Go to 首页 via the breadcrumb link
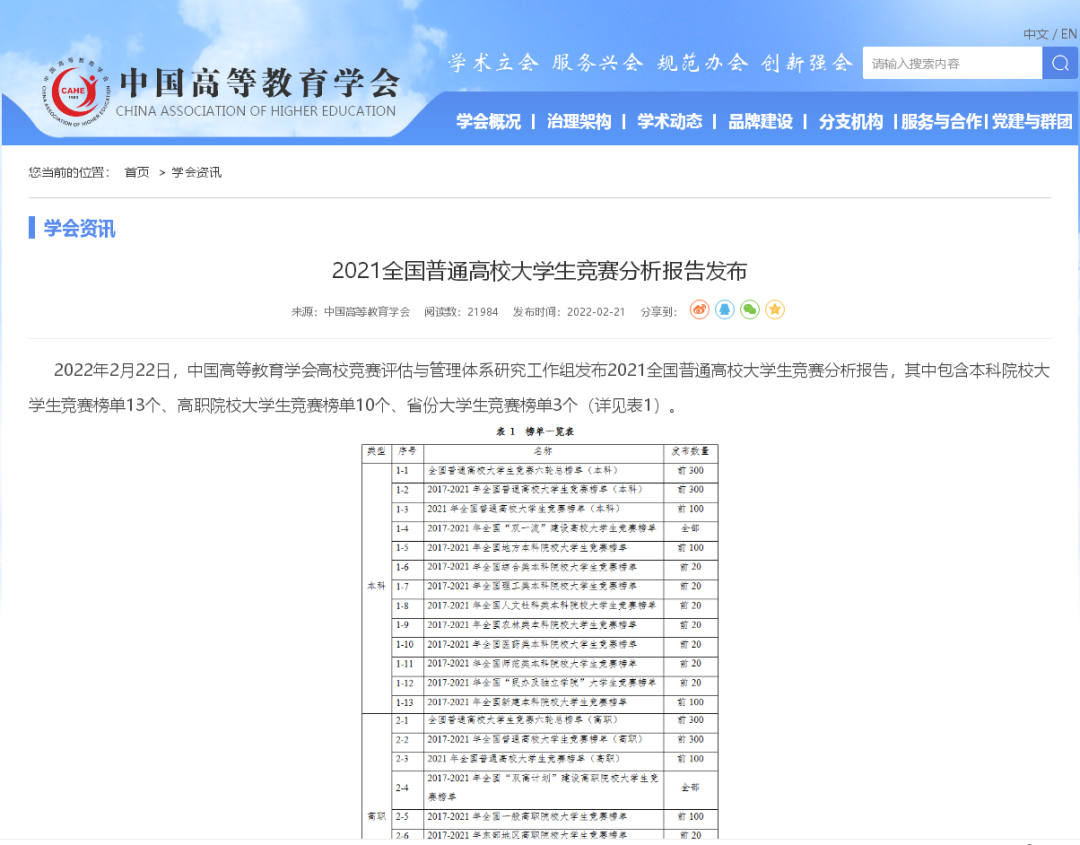 coord(135,172)
